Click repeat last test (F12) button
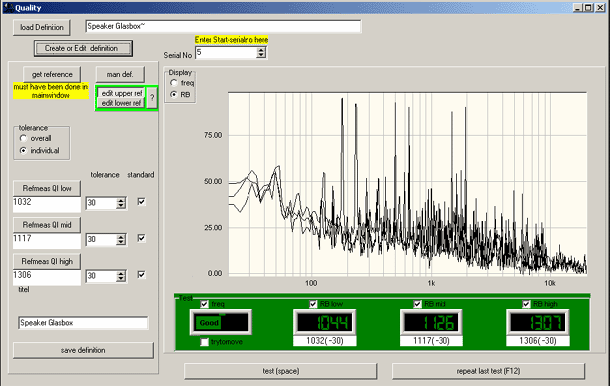The height and width of the screenshot is (386, 610). [x=488, y=371]
